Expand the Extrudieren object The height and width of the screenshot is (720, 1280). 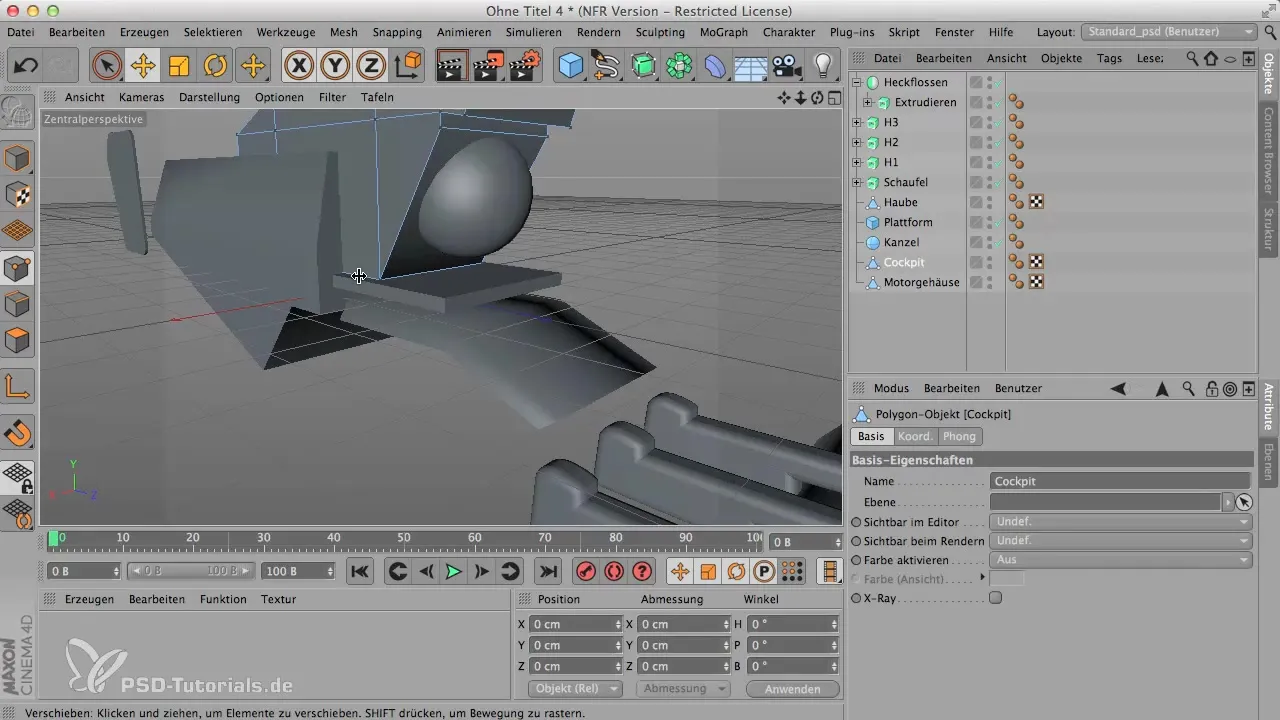point(867,102)
